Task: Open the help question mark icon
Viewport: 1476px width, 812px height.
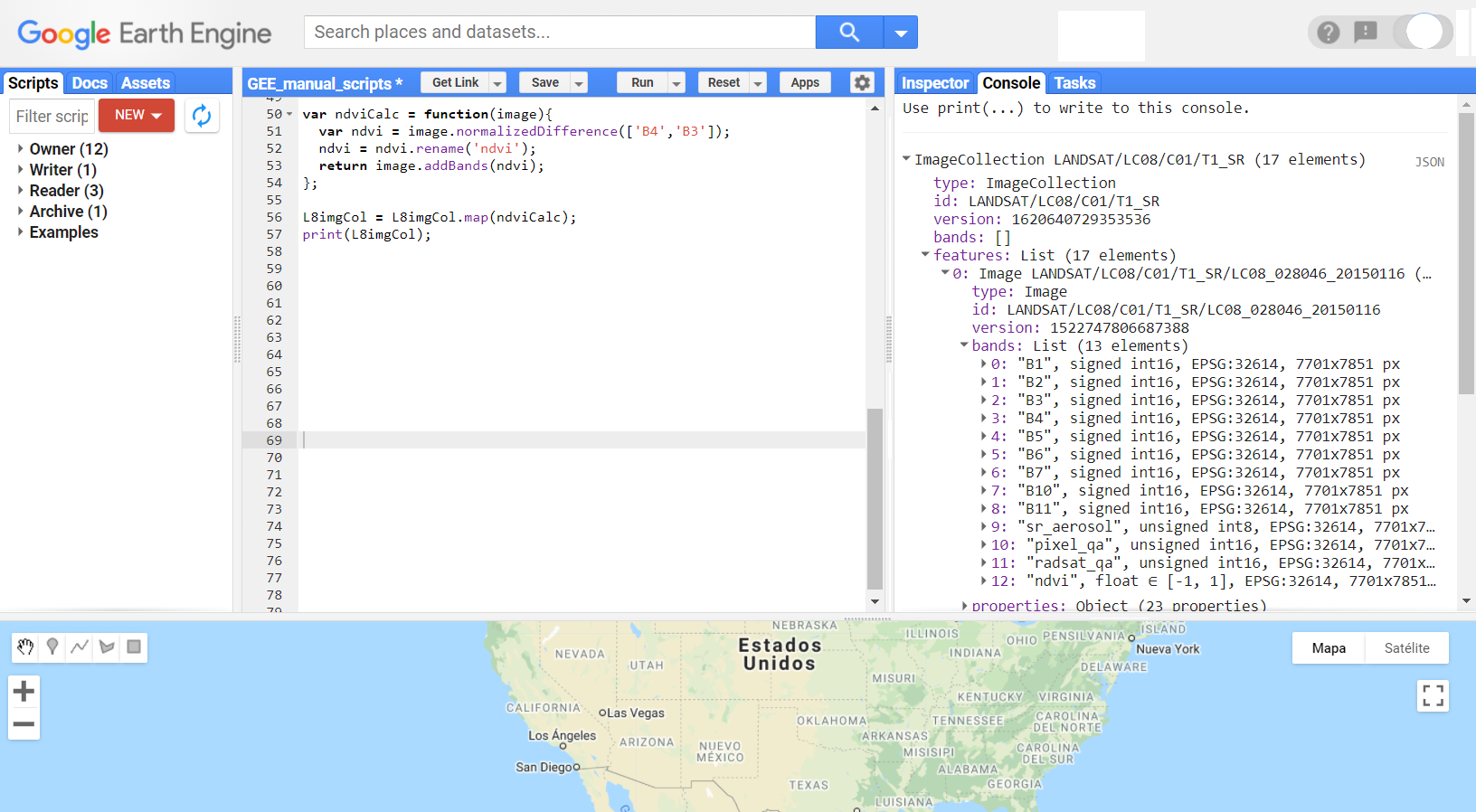Action: point(1328,33)
